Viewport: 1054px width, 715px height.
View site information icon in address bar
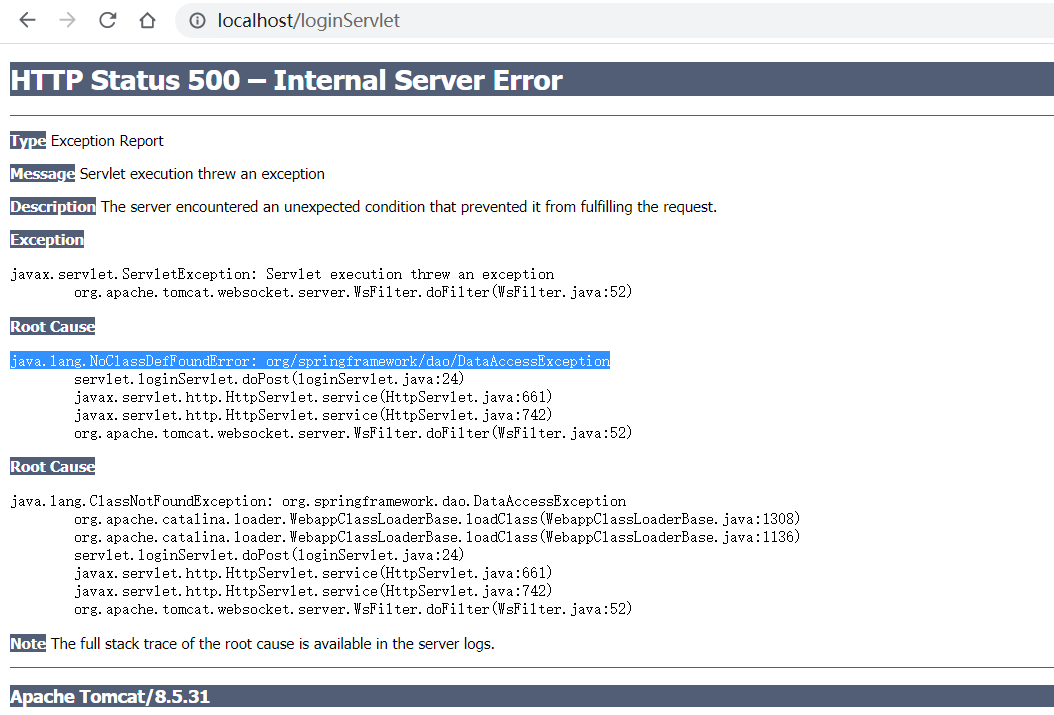point(197,21)
